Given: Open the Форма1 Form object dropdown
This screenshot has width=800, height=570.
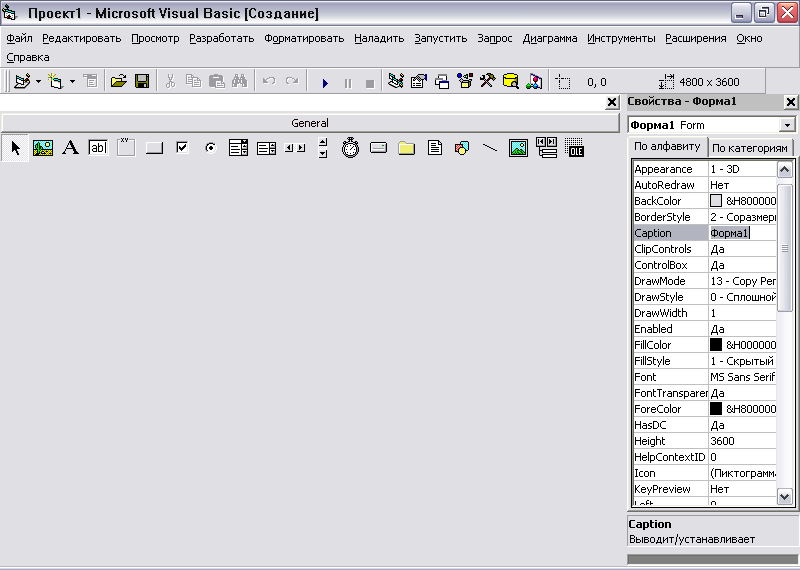Looking at the screenshot, I should (787, 125).
